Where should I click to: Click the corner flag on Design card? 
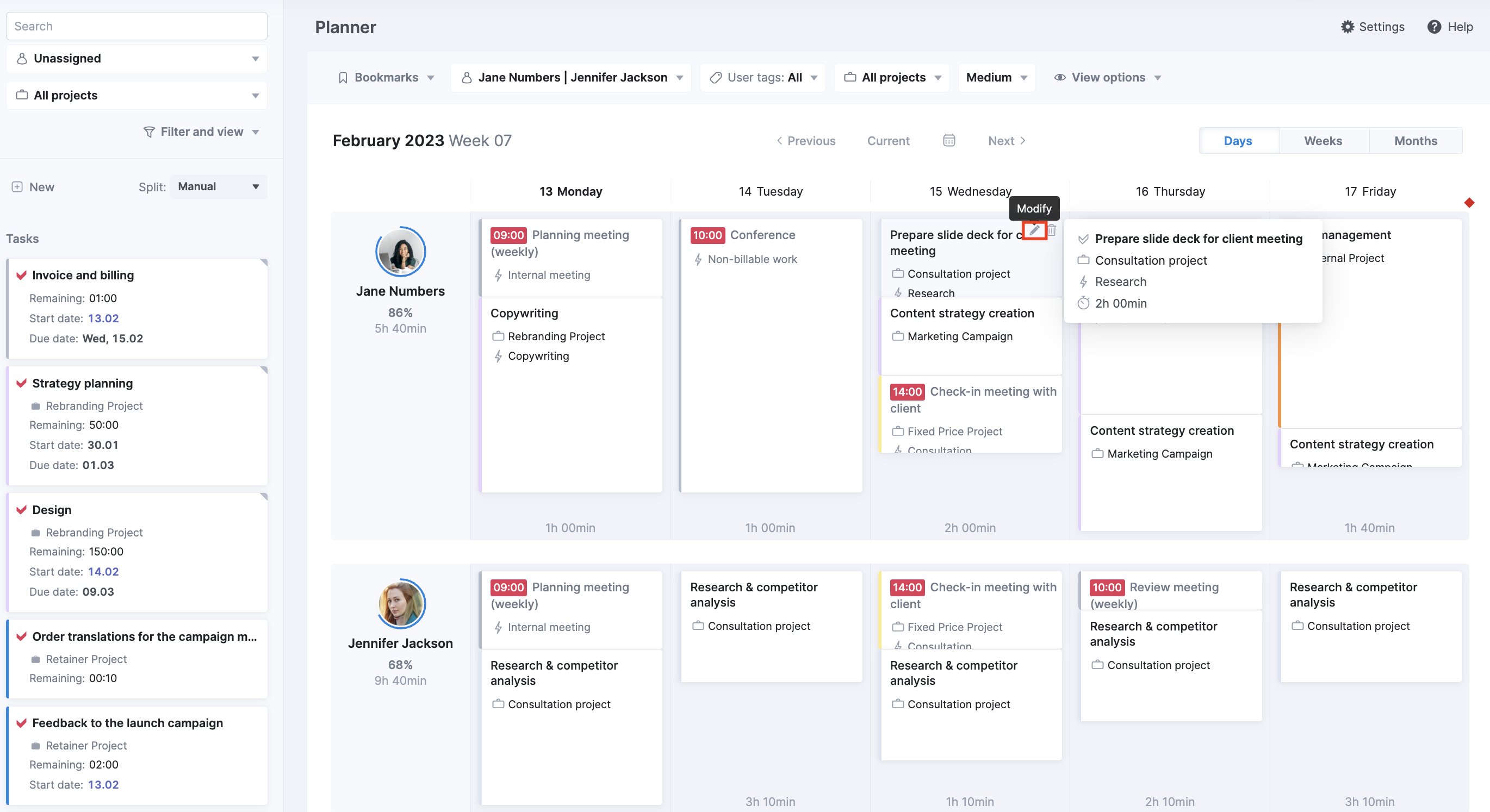pos(264,496)
